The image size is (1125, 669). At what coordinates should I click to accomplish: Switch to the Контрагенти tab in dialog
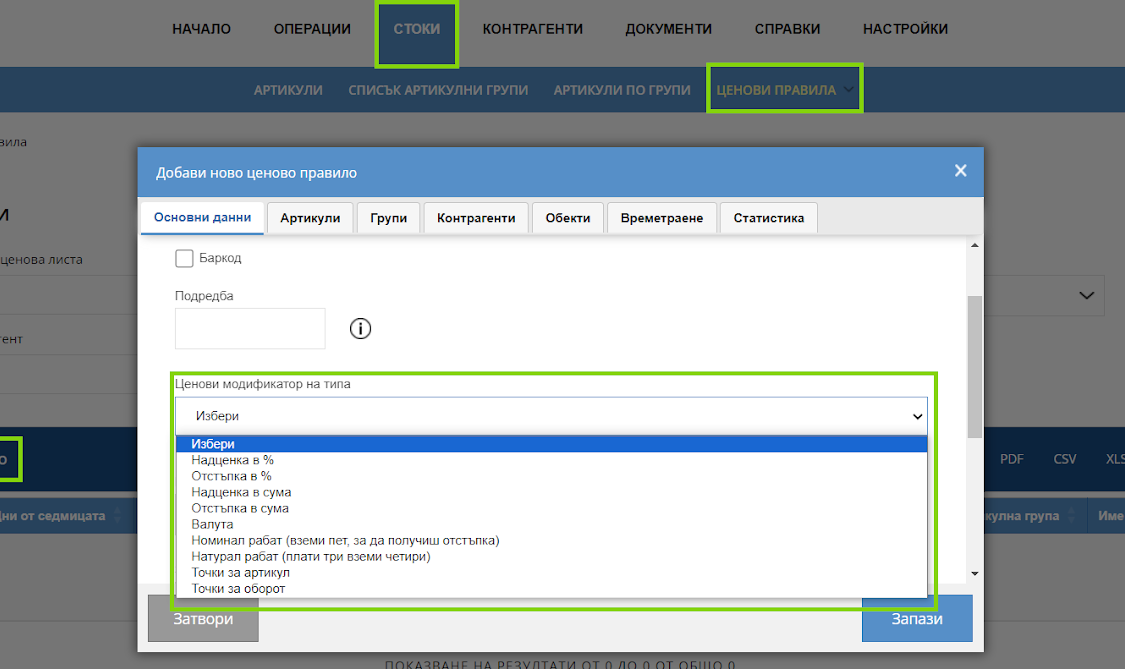coord(476,218)
